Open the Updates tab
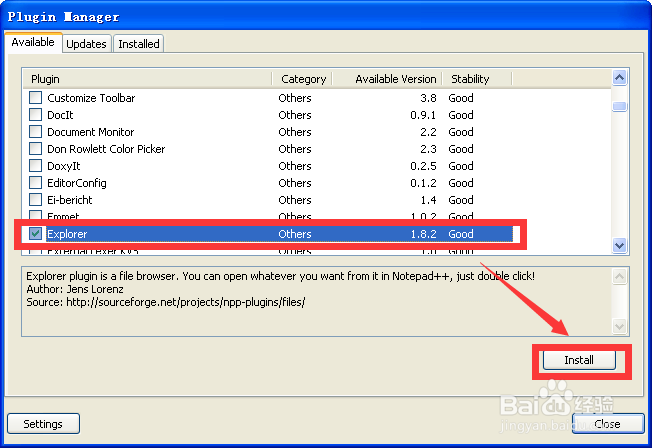 click(86, 44)
